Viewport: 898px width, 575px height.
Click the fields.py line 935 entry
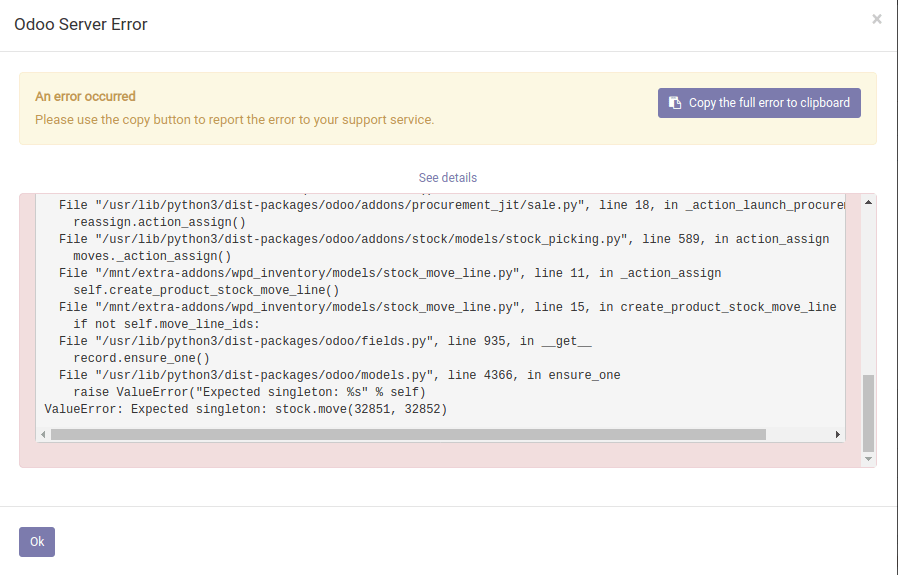pos(325,341)
